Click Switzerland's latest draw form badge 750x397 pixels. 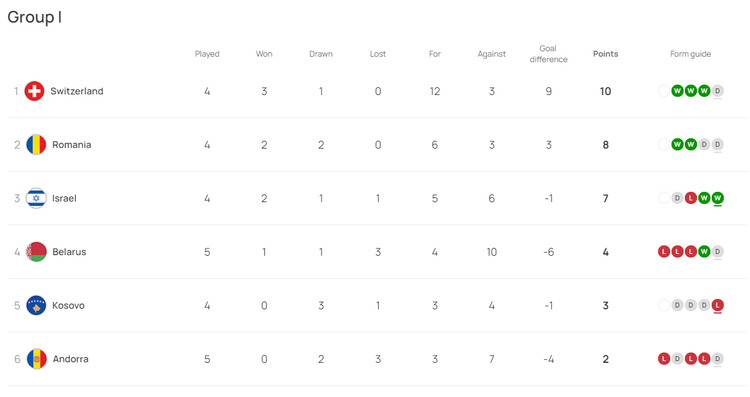(717, 91)
